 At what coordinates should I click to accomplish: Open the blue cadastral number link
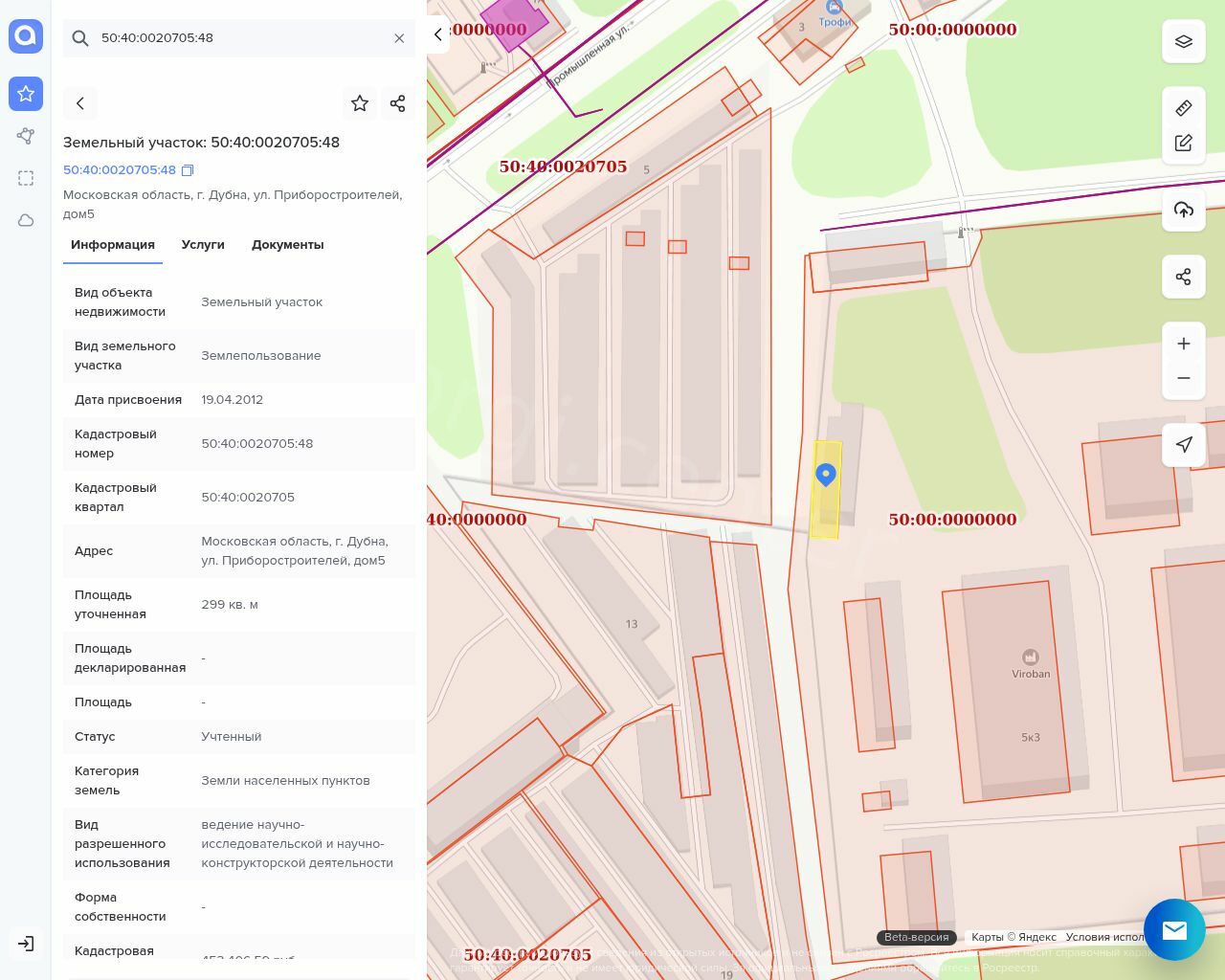(x=120, y=170)
